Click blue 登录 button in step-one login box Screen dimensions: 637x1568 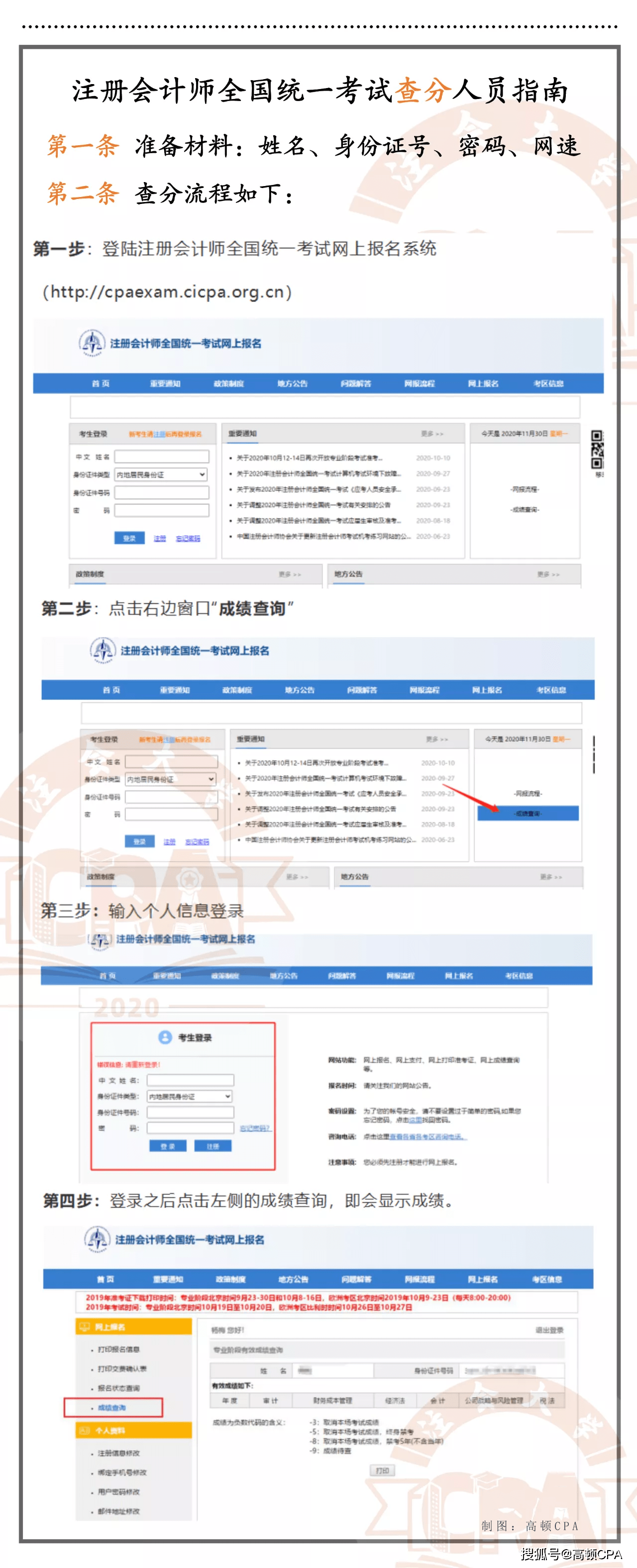[x=129, y=537]
